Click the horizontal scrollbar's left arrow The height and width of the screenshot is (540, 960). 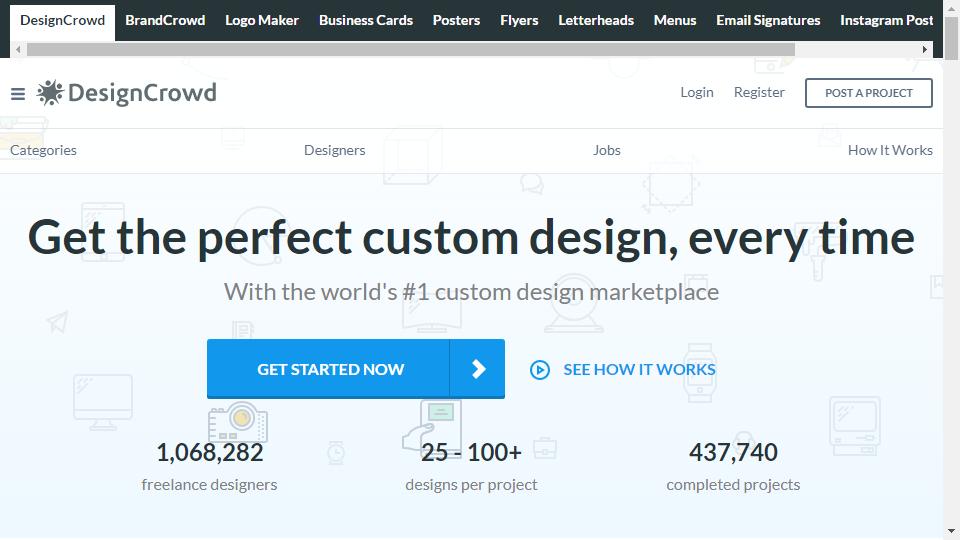18,50
